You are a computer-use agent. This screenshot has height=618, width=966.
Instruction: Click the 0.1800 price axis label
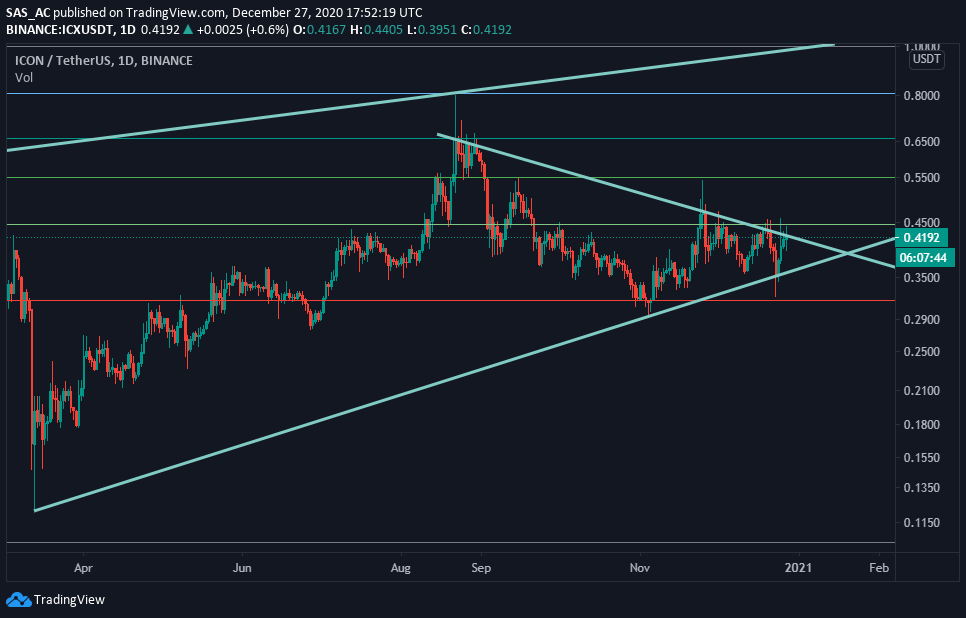point(922,425)
